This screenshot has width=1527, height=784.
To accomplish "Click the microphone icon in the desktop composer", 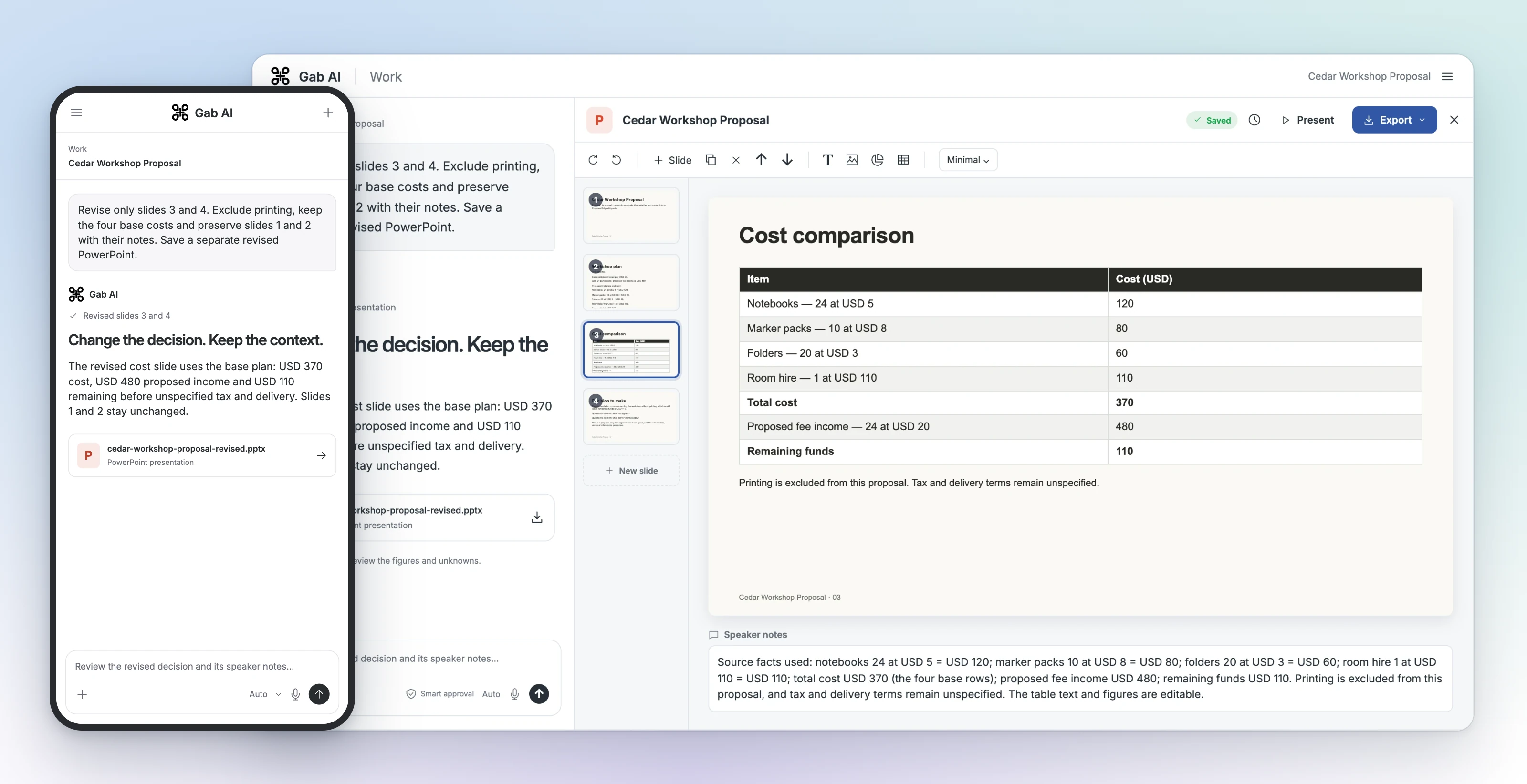I will (x=514, y=694).
